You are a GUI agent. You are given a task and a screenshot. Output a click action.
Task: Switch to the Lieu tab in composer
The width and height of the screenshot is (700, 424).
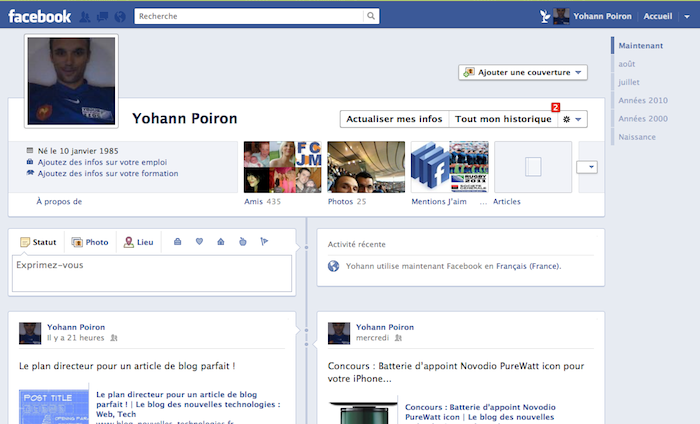point(138,242)
